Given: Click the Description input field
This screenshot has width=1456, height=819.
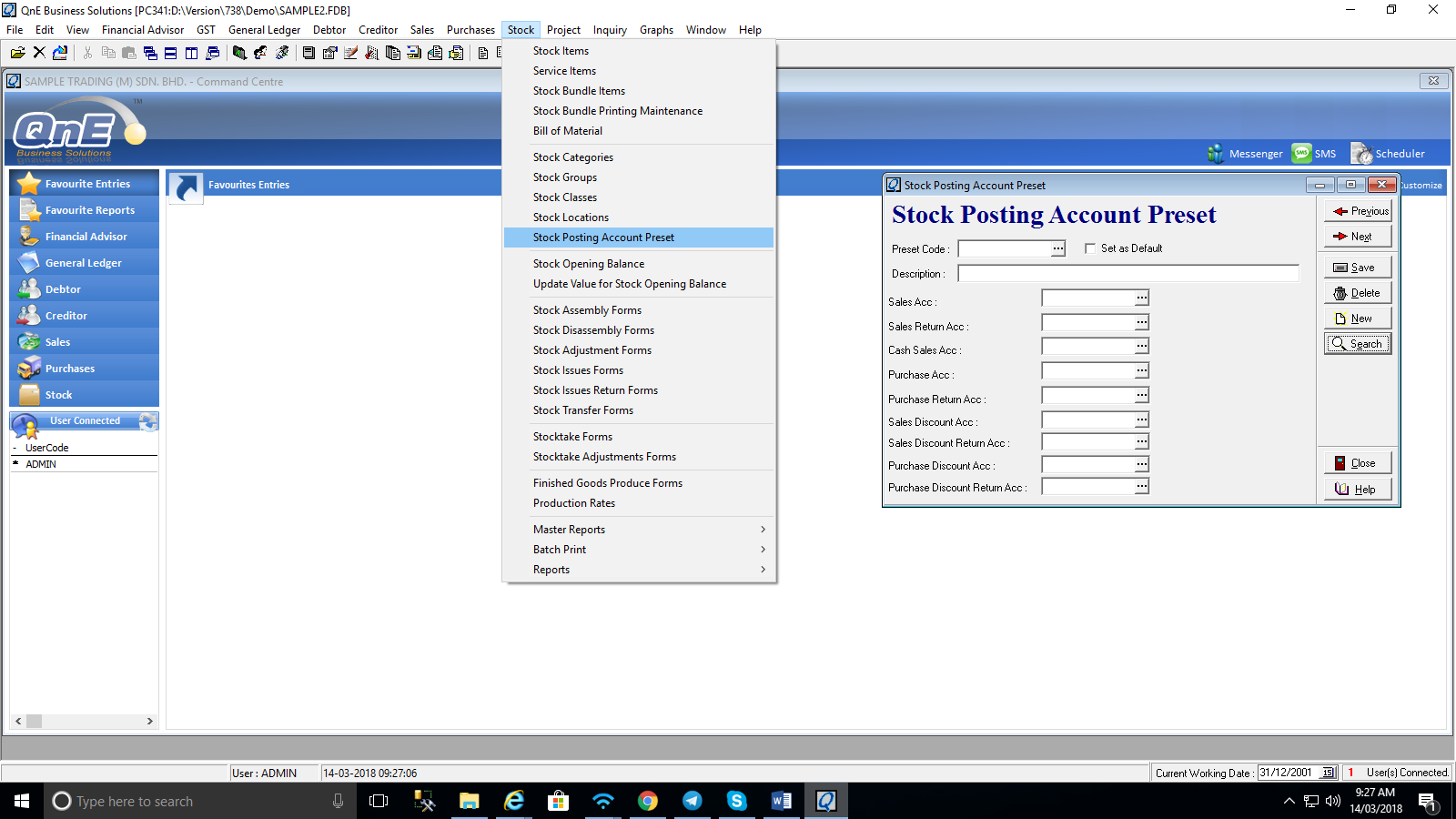Looking at the screenshot, I should click(1127, 274).
